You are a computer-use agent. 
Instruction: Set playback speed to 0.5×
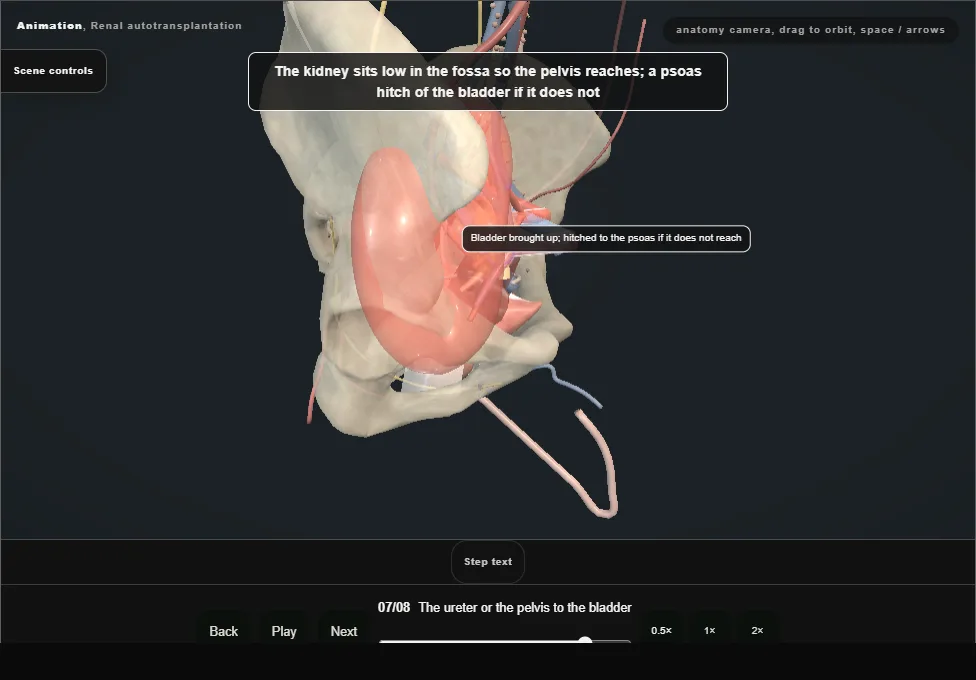[x=661, y=630]
